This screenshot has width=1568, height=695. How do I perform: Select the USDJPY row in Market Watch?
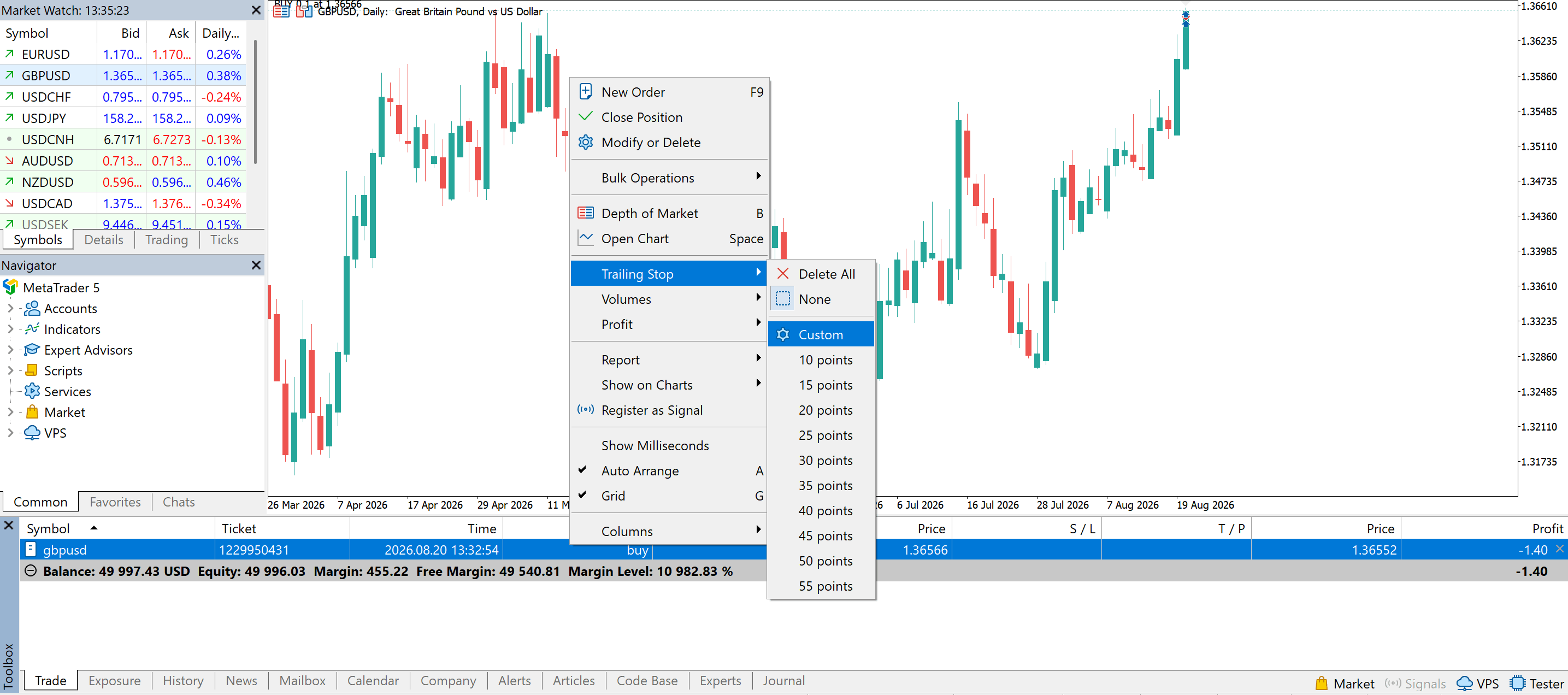coord(123,118)
